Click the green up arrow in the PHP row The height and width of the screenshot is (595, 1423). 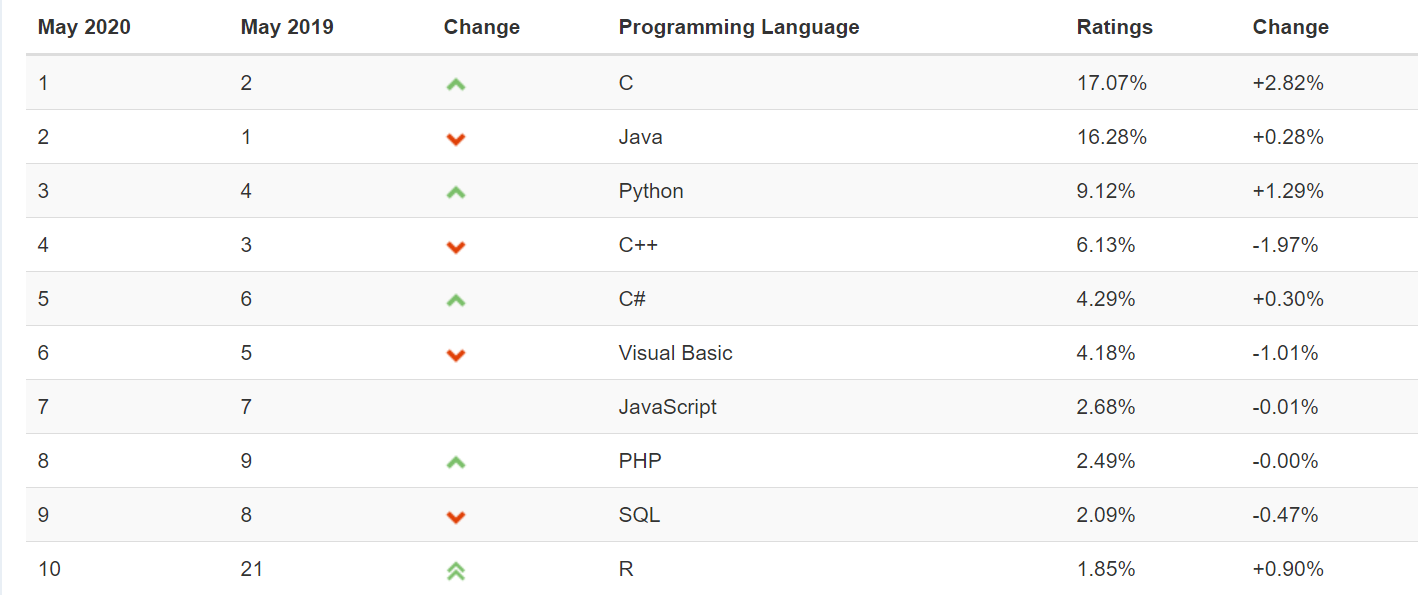456,463
